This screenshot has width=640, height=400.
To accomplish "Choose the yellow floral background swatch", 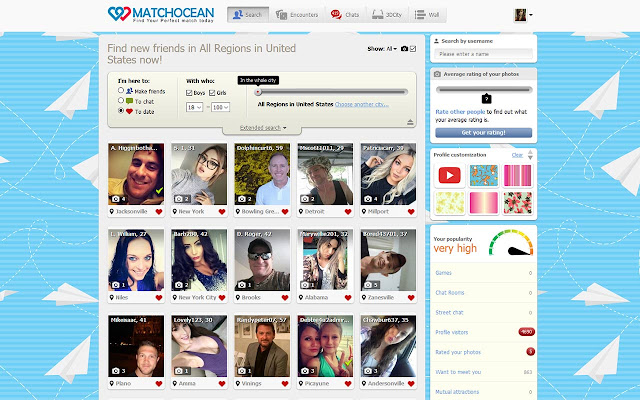I will click(x=449, y=203).
